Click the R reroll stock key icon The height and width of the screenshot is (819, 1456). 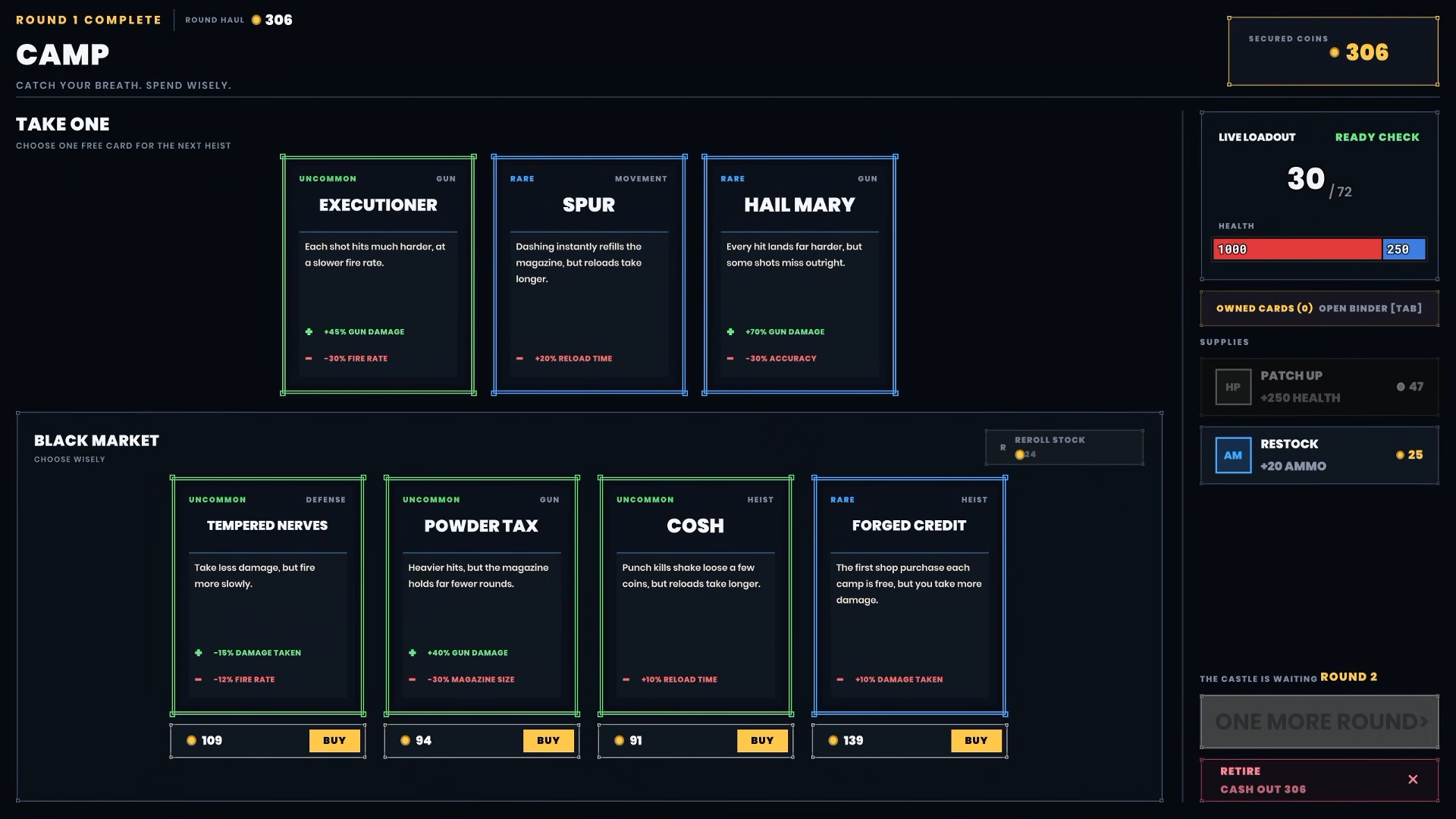click(x=1003, y=447)
